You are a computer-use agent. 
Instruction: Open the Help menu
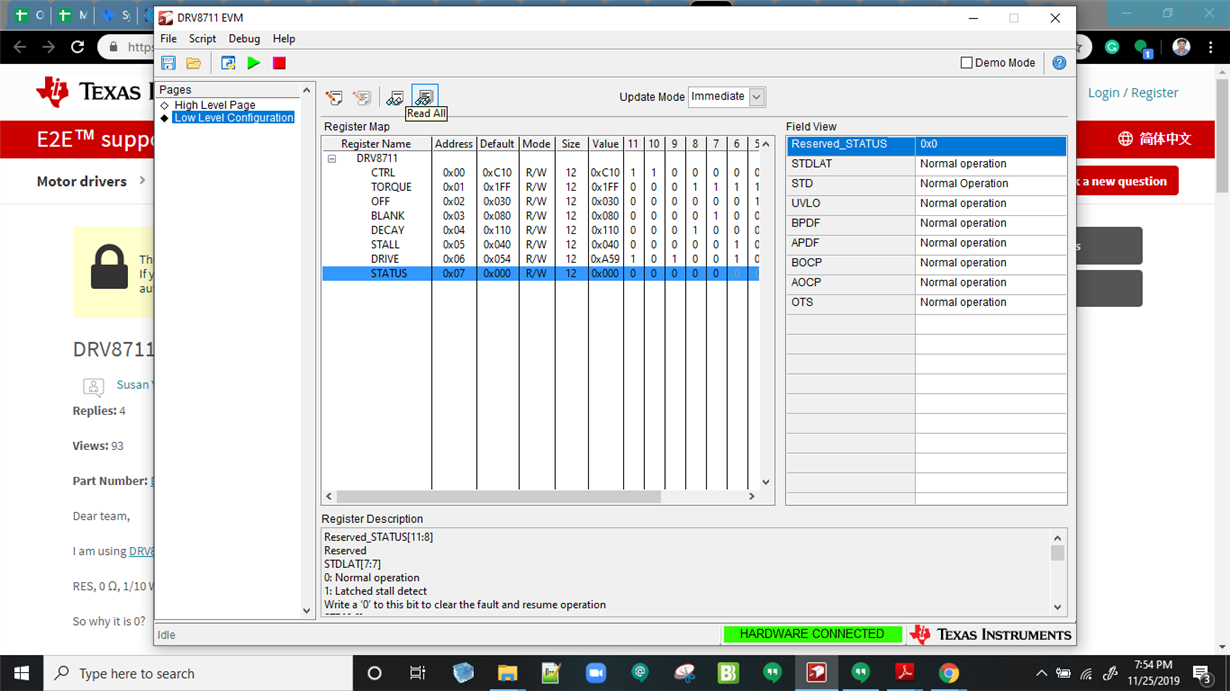tap(284, 39)
